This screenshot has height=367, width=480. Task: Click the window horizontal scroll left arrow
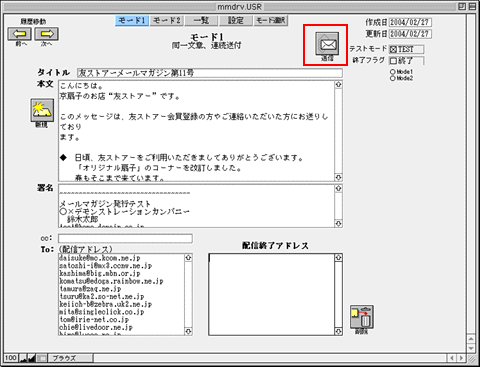452,358
